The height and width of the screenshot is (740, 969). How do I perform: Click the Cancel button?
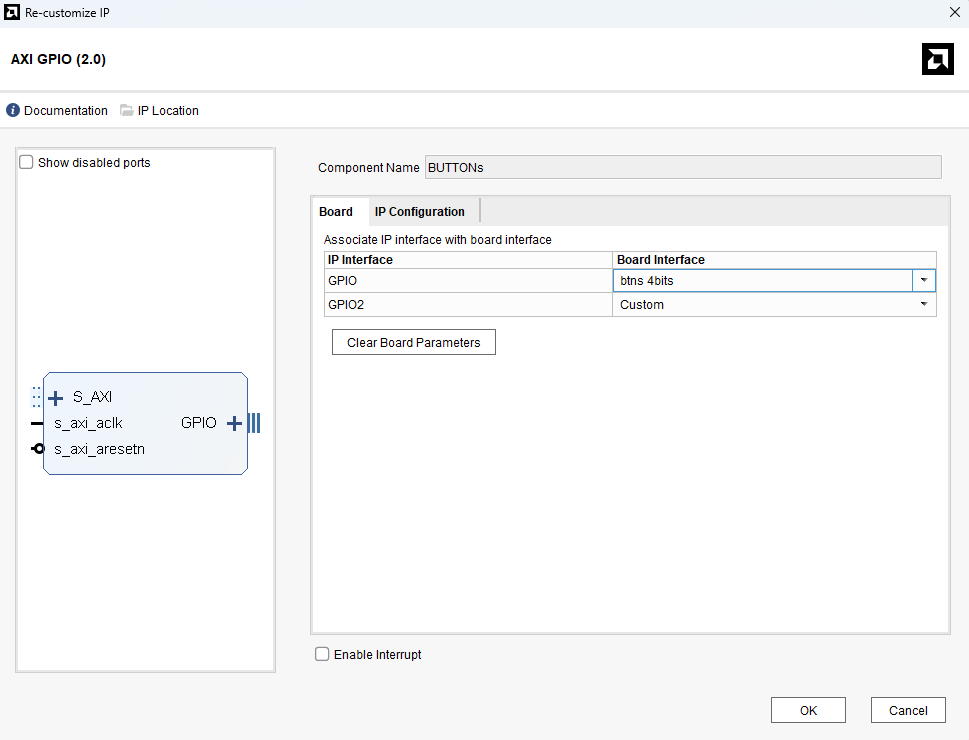(x=908, y=711)
